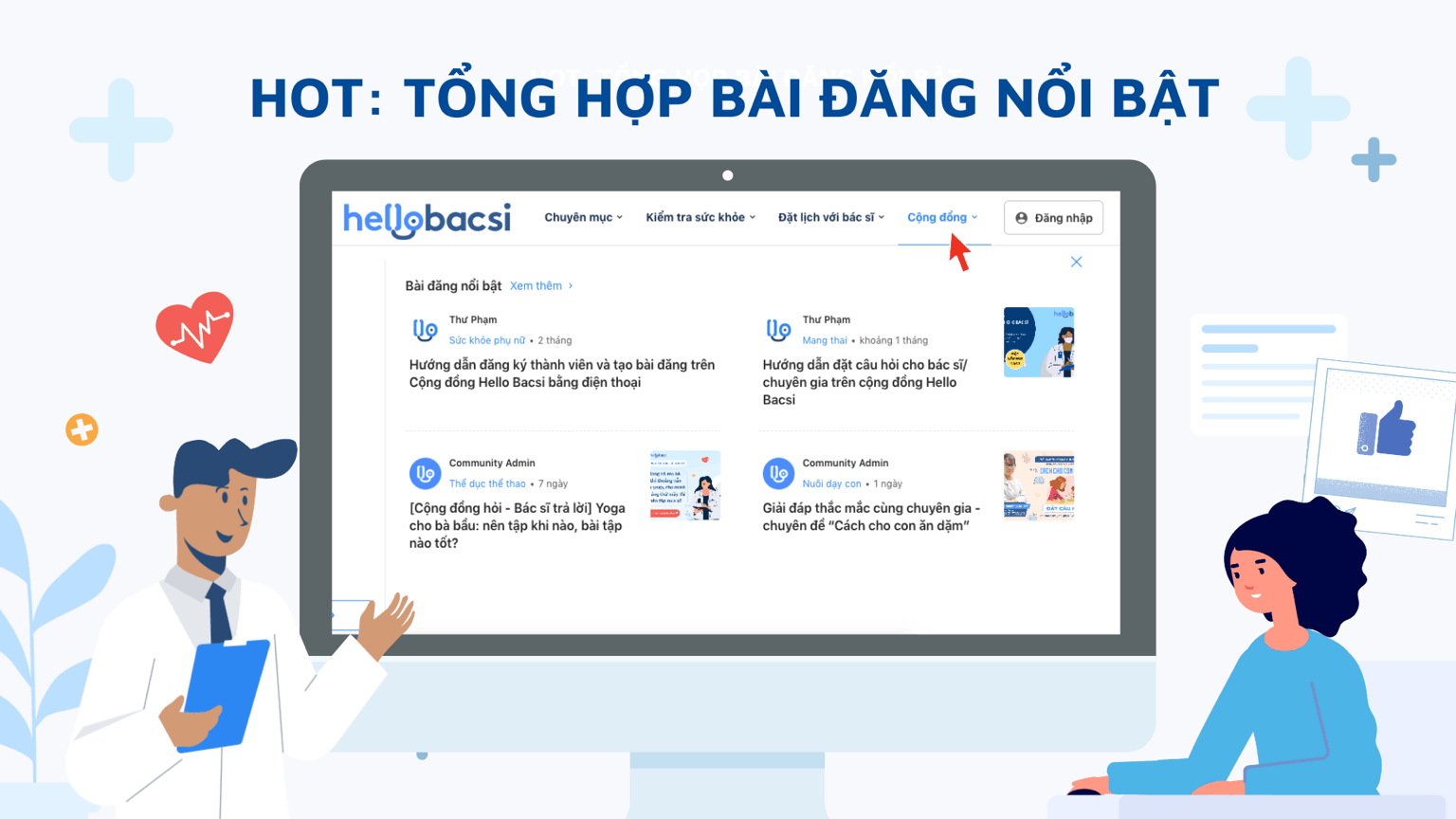Screen dimensions: 1456x819
Task: Expand the Kiểm tra sức khỏe chevron
Action: pyautogui.click(x=753, y=218)
